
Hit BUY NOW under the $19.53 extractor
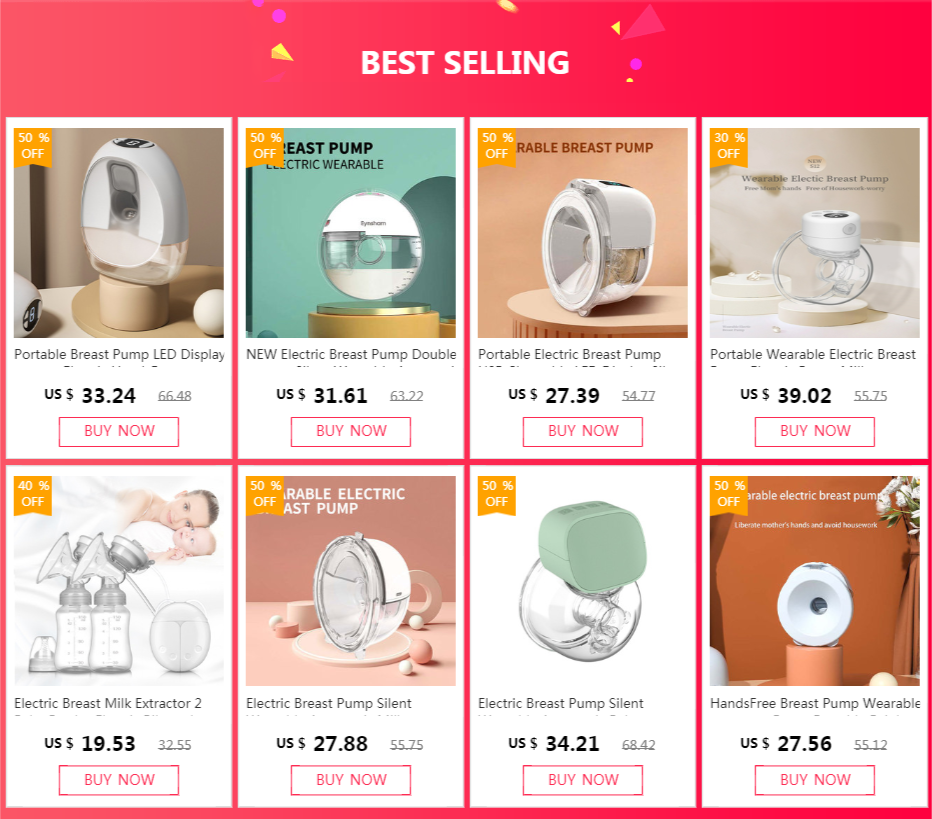(x=119, y=780)
